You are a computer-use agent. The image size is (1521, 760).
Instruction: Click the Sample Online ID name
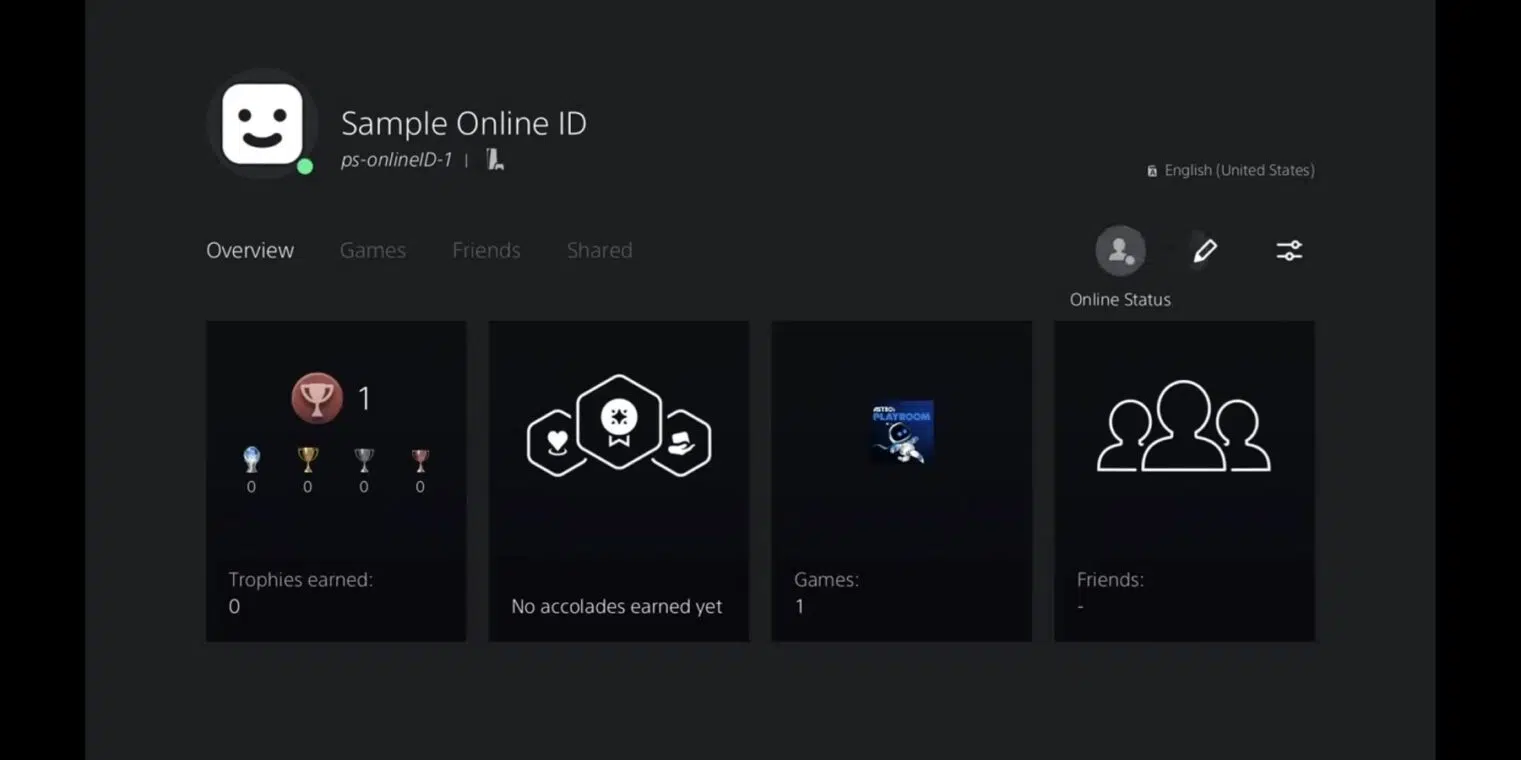click(x=463, y=124)
